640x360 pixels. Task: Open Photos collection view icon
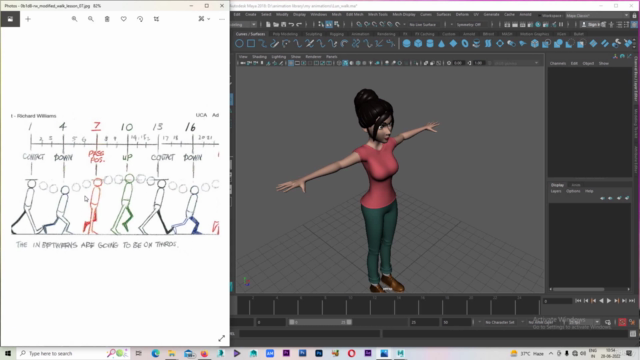[10, 19]
